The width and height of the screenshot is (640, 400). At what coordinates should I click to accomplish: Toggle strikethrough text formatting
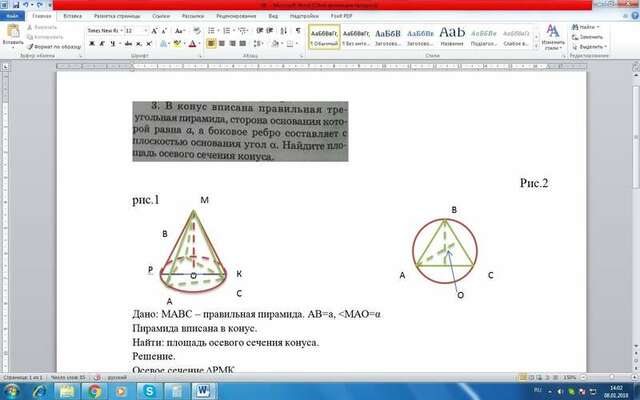click(x=129, y=44)
